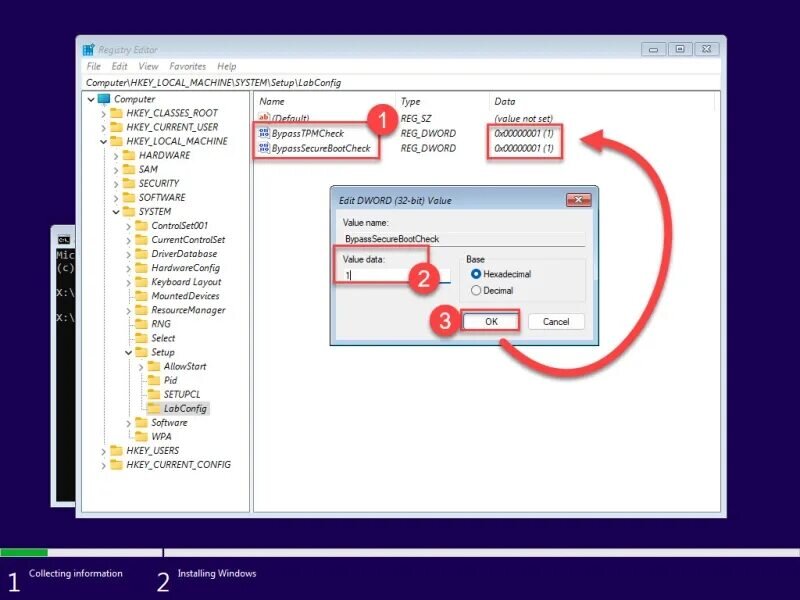
Task: Select the LabConfig folder icon
Action: [154, 408]
